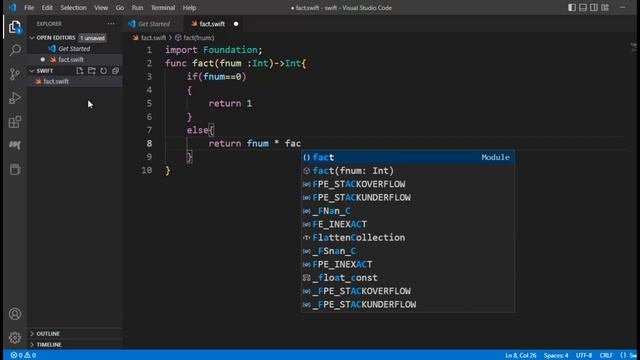Click the VS Code logo in title bar
Screen dimensions: 640x360
click(12, 7)
